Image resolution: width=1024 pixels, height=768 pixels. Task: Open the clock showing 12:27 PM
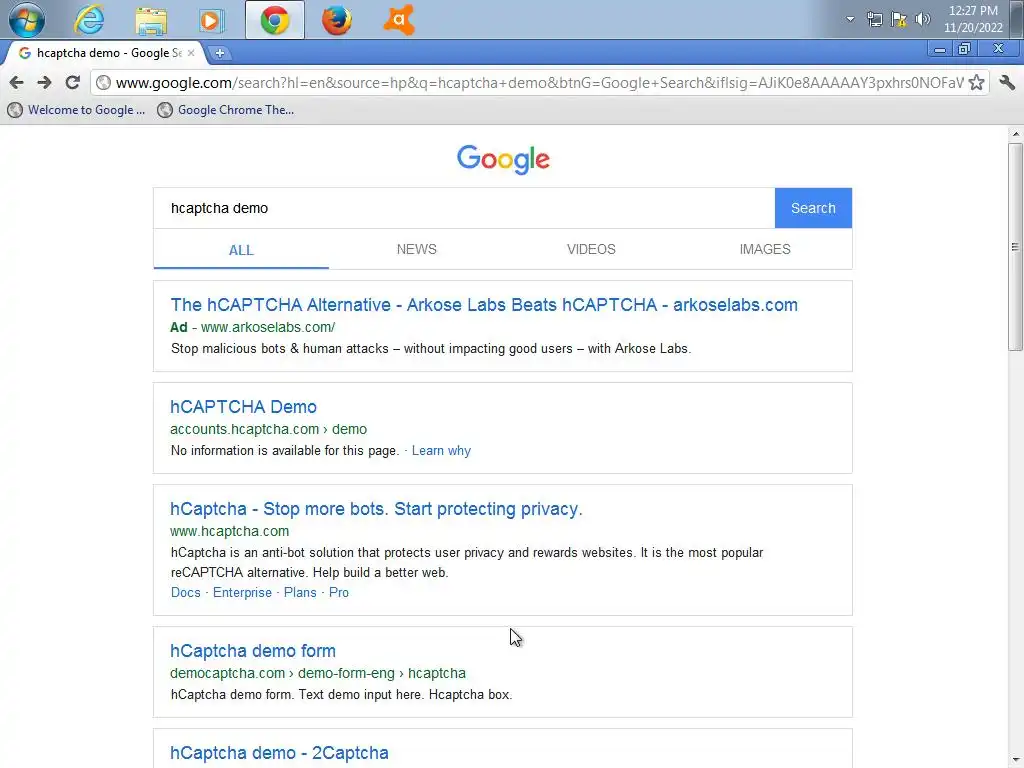[973, 19]
